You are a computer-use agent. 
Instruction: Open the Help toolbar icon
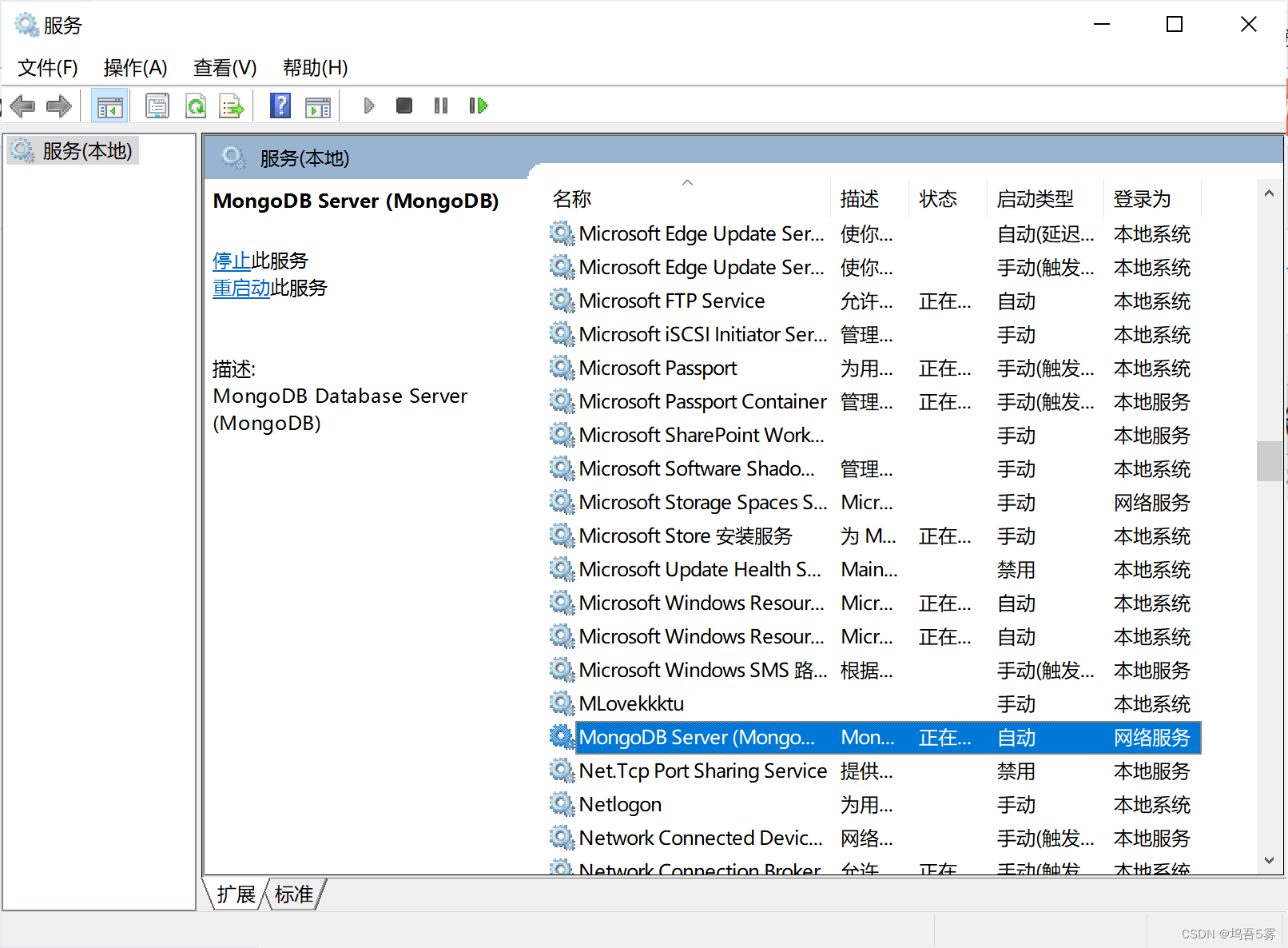280,106
